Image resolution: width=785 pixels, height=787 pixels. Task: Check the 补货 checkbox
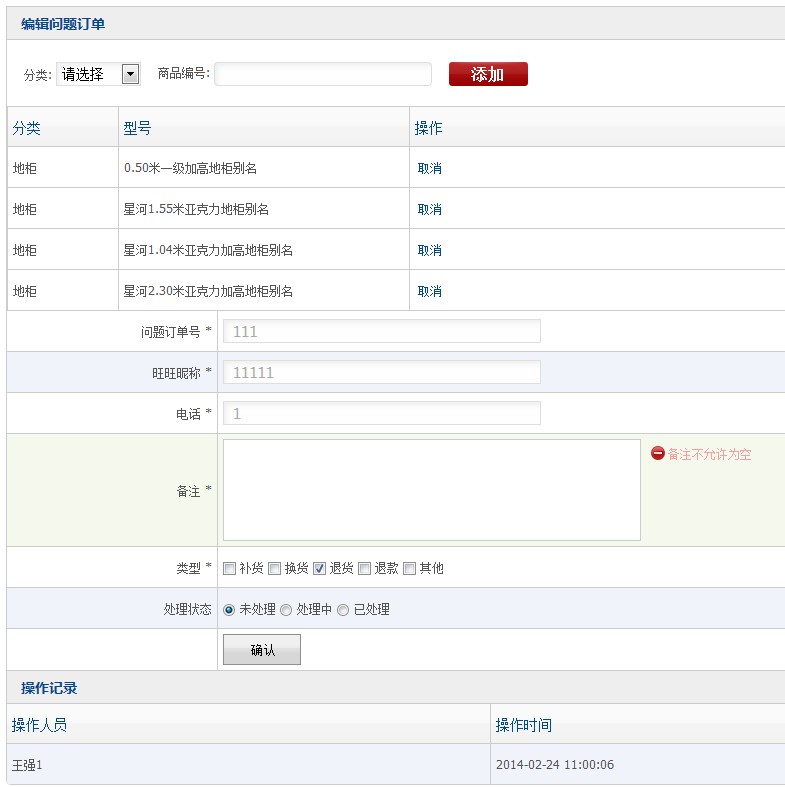[230, 568]
